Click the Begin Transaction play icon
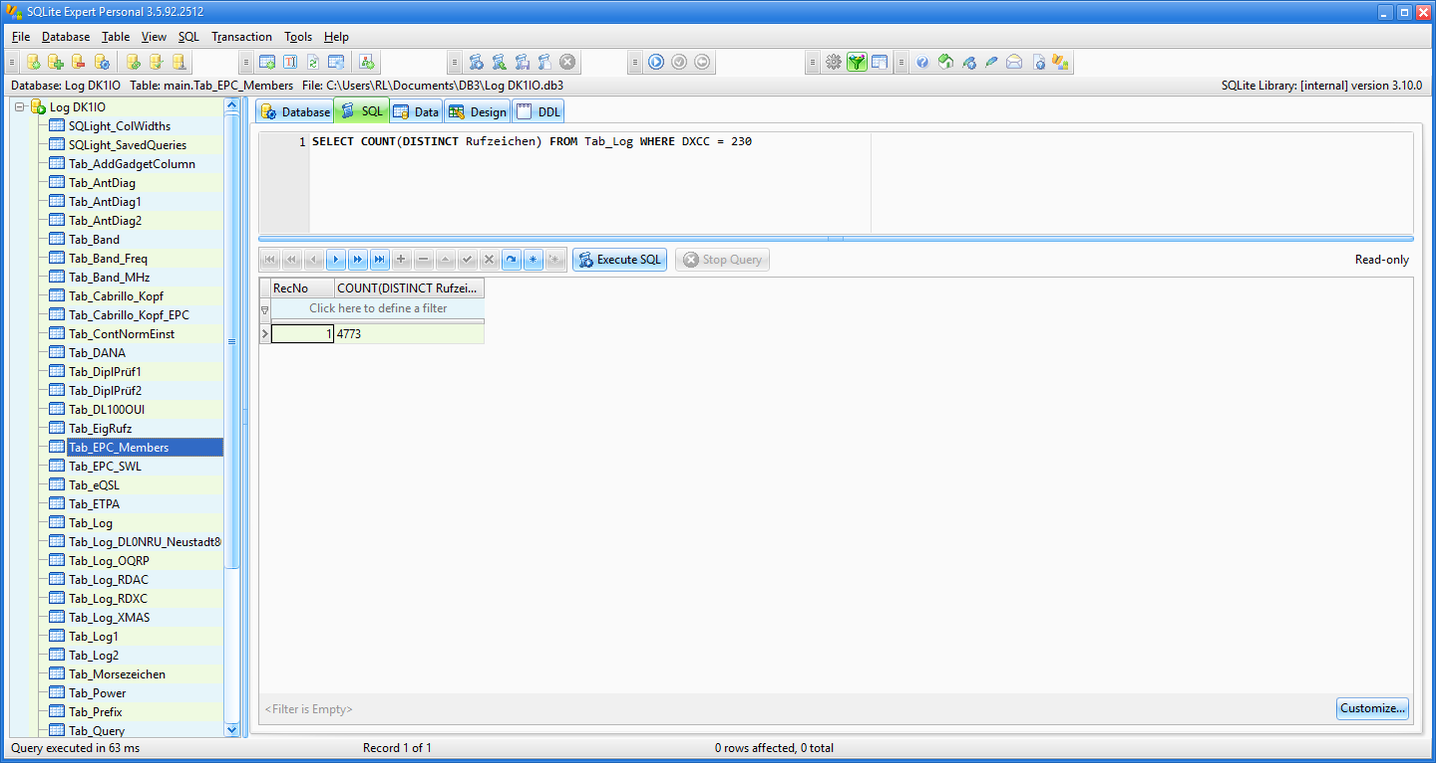 656,62
